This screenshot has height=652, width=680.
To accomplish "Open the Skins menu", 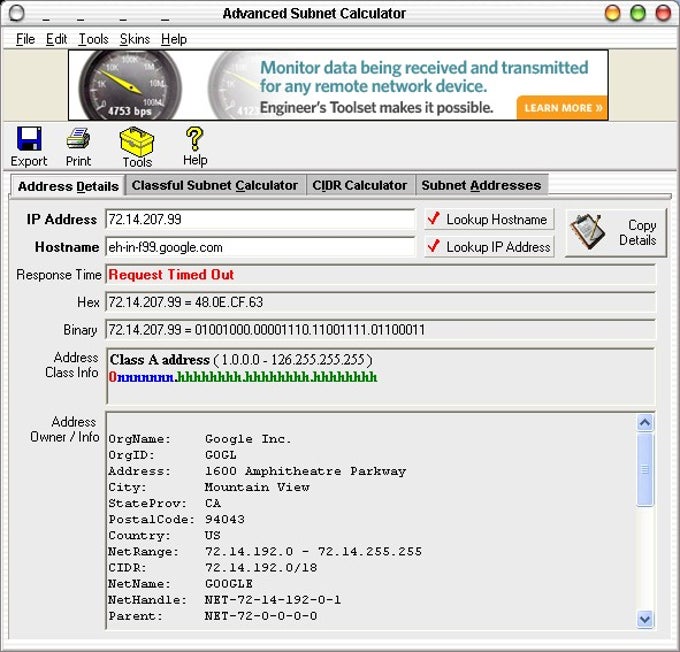I will tap(135, 39).
